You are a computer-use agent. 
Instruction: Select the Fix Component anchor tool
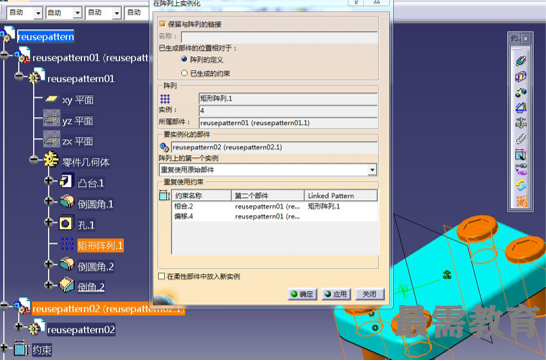(521, 123)
